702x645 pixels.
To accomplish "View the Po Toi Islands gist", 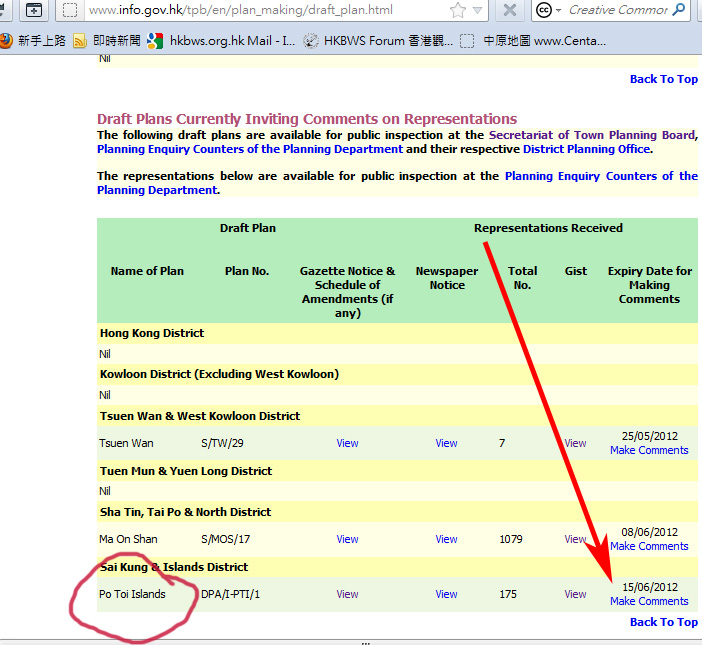I will (575, 594).
